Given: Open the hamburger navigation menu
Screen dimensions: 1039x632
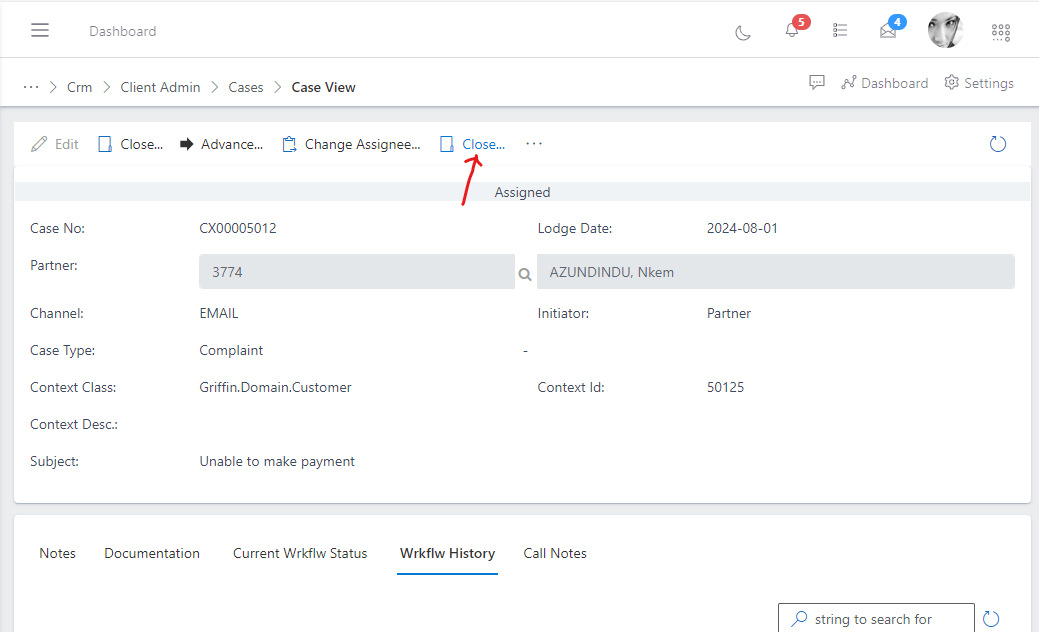Looking at the screenshot, I should (x=40, y=31).
